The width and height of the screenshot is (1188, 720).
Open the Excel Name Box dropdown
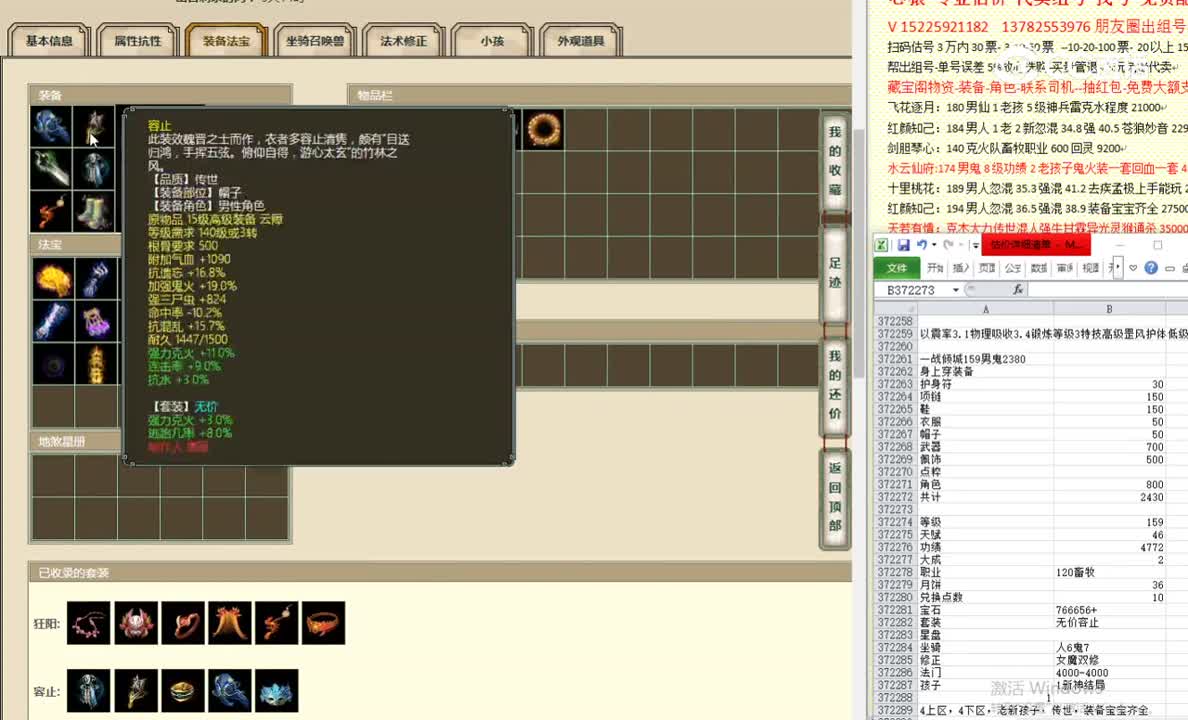tap(956, 290)
